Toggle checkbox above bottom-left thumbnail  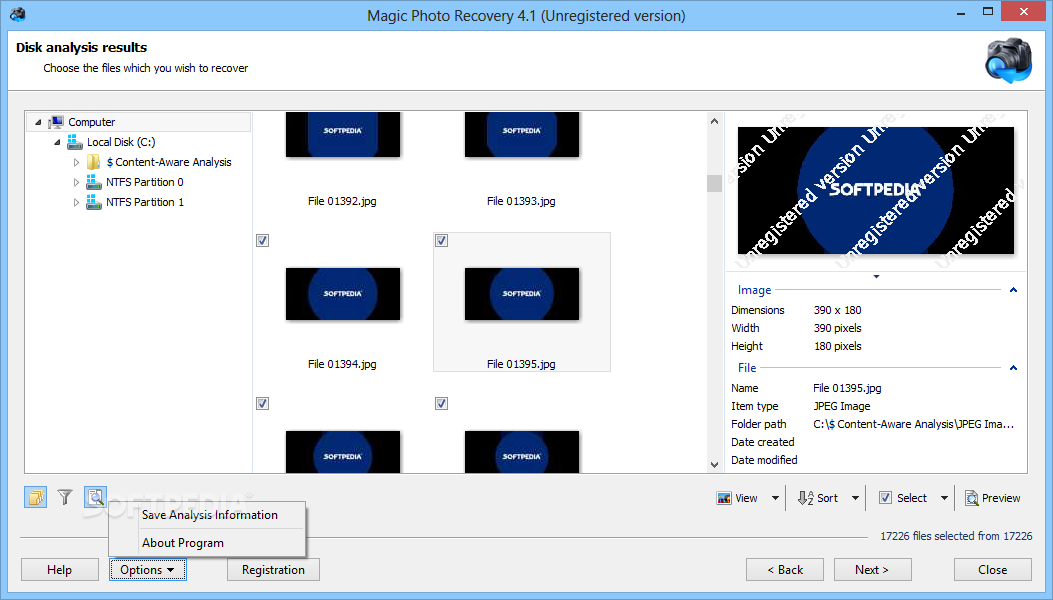[x=263, y=404]
